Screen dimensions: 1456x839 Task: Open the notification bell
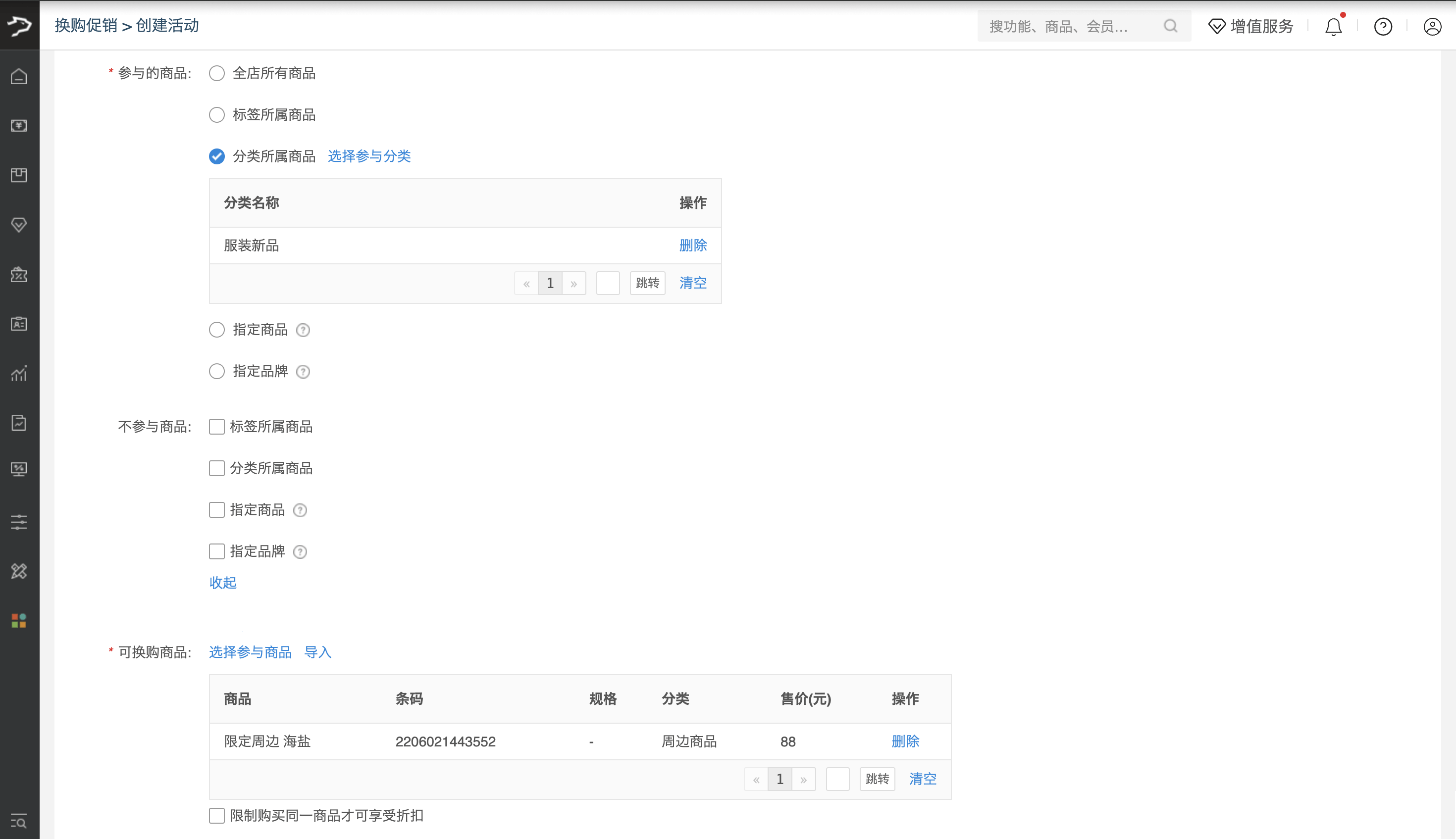tap(1333, 26)
